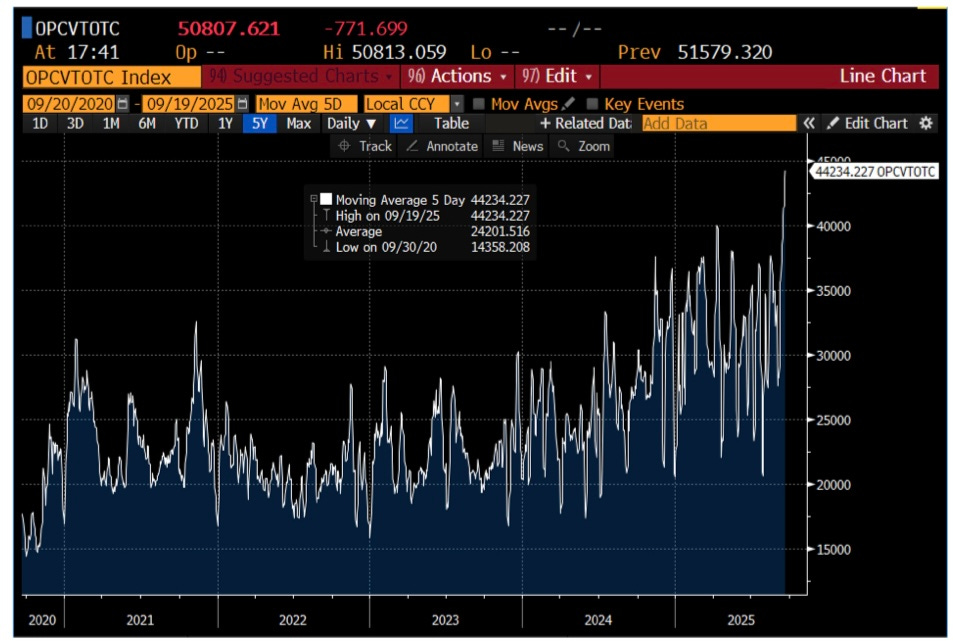Expand the Local CCY currency dropdown
This screenshot has width=953, height=641.
[458, 104]
